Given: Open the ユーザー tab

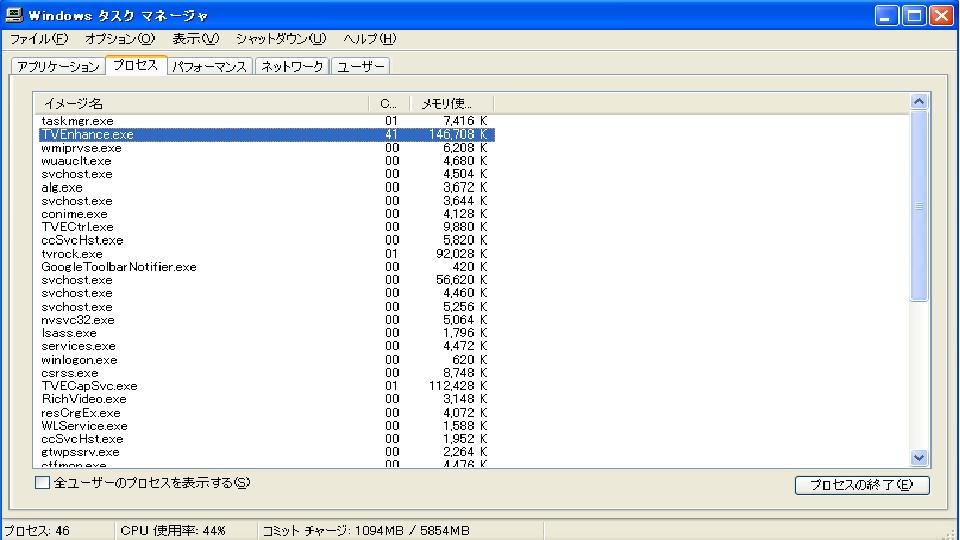Looking at the screenshot, I should [361, 66].
